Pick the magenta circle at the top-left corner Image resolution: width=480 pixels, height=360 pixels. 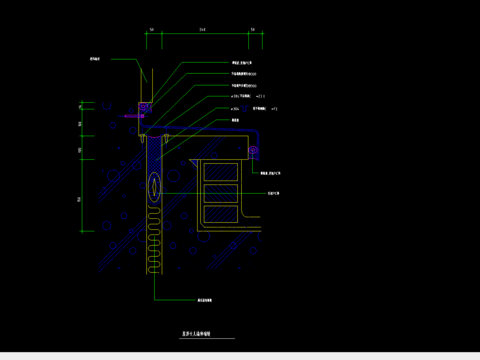143,107
